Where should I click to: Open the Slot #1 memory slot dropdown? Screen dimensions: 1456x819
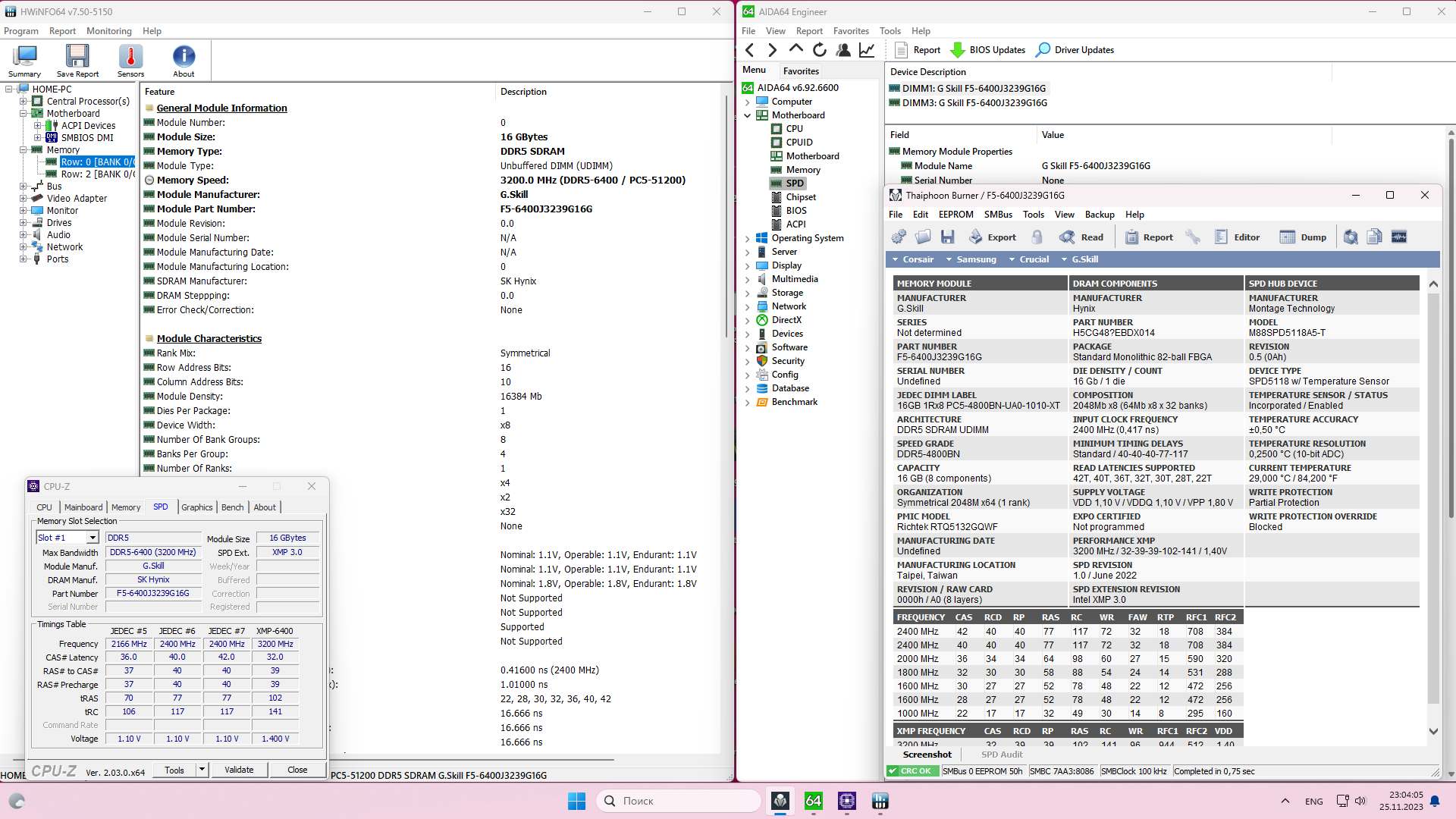pos(93,538)
